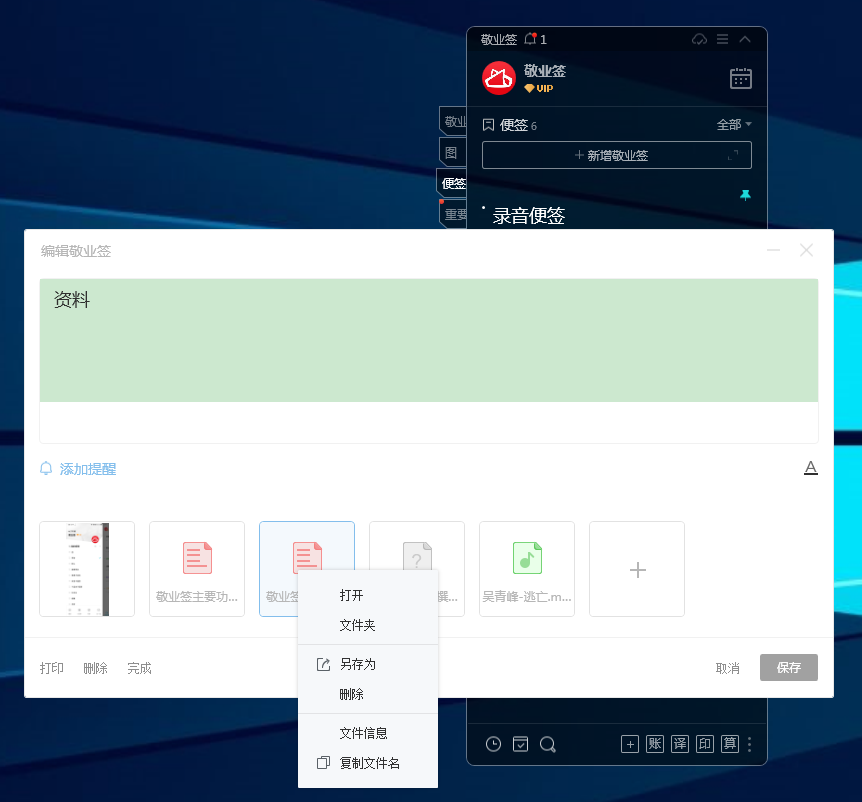Open the calendar icon in the 敬业签 panel
The width and height of the screenshot is (862, 802).
(741, 79)
